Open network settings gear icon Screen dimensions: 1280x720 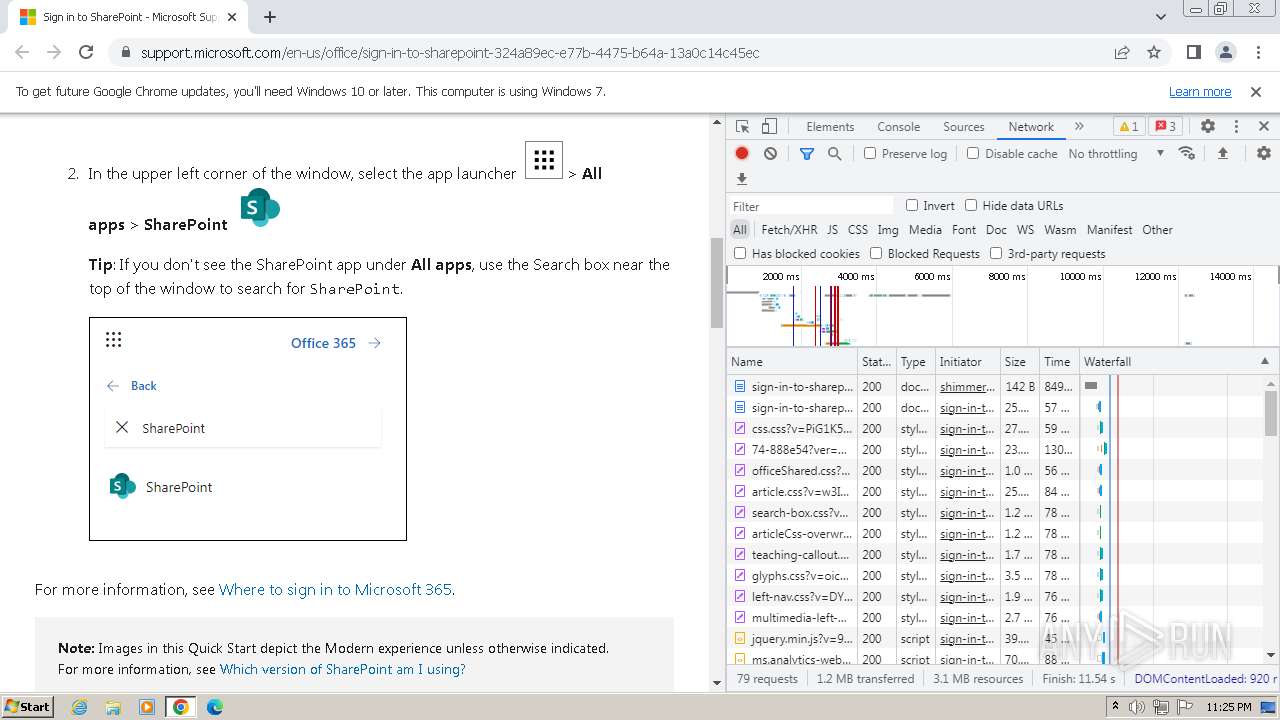1264,153
